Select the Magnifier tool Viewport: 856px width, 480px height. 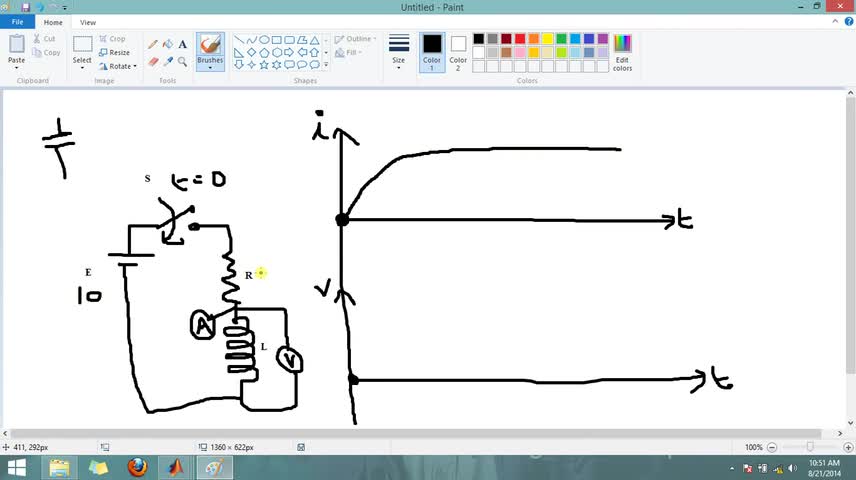coord(182,62)
